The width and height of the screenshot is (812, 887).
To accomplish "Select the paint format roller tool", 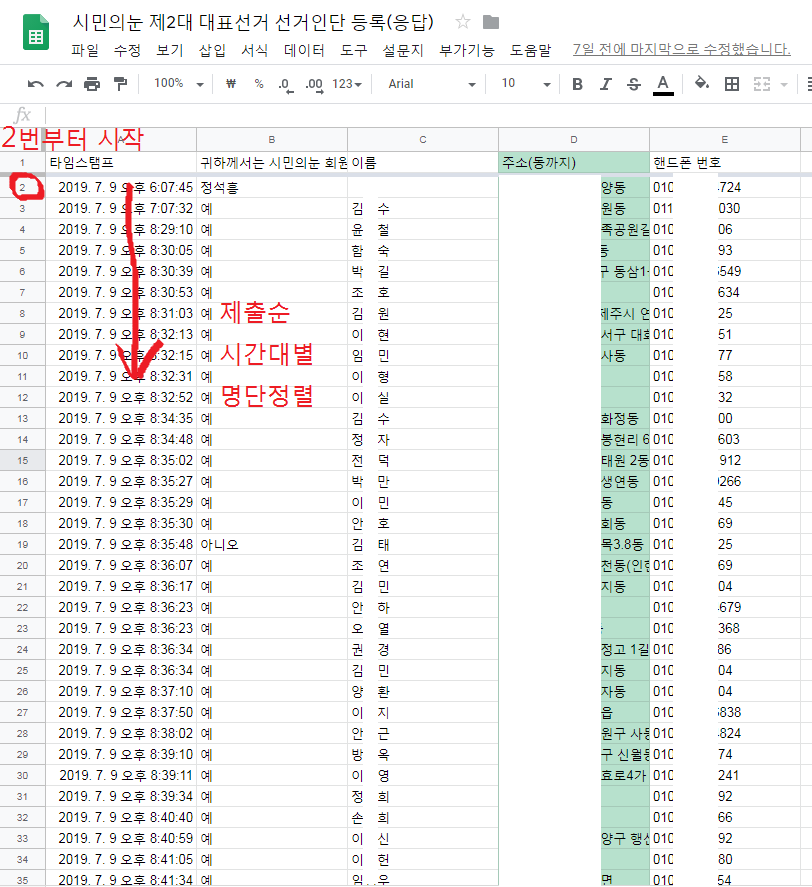I will coord(120,84).
